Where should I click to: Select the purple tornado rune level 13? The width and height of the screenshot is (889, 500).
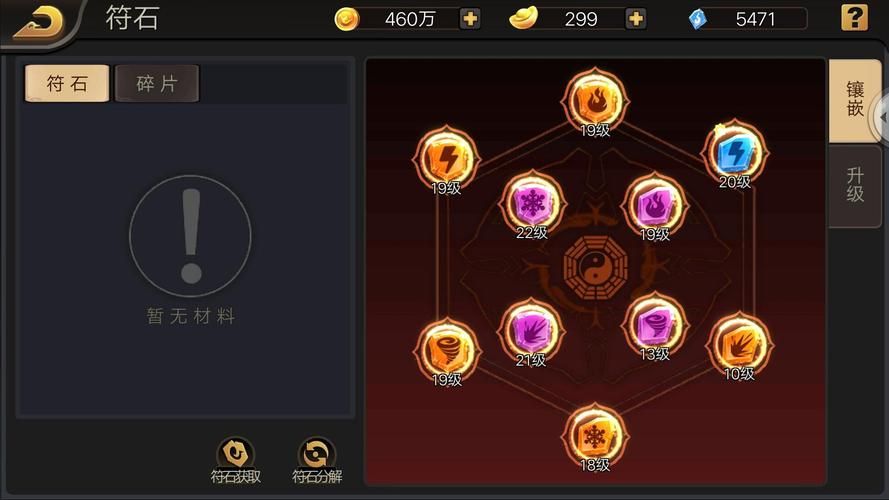coord(655,326)
